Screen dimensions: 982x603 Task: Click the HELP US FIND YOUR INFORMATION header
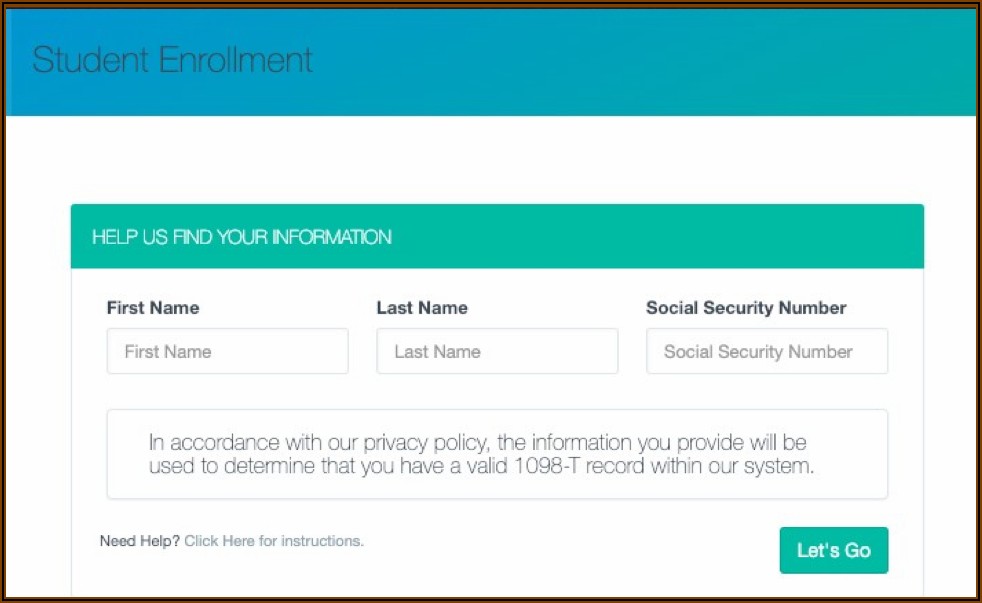click(241, 238)
